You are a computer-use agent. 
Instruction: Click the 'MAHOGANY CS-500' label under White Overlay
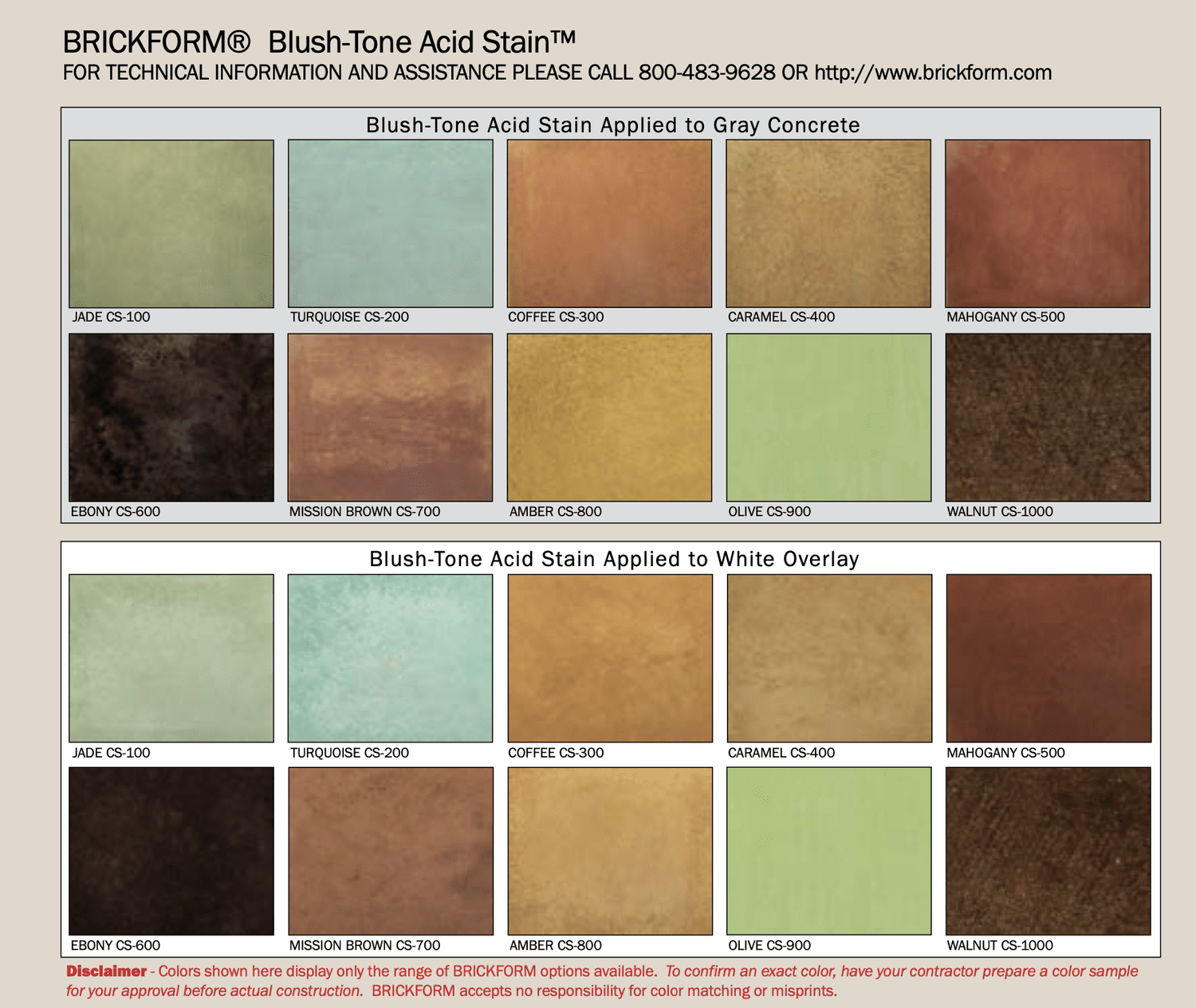pos(1005,753)
